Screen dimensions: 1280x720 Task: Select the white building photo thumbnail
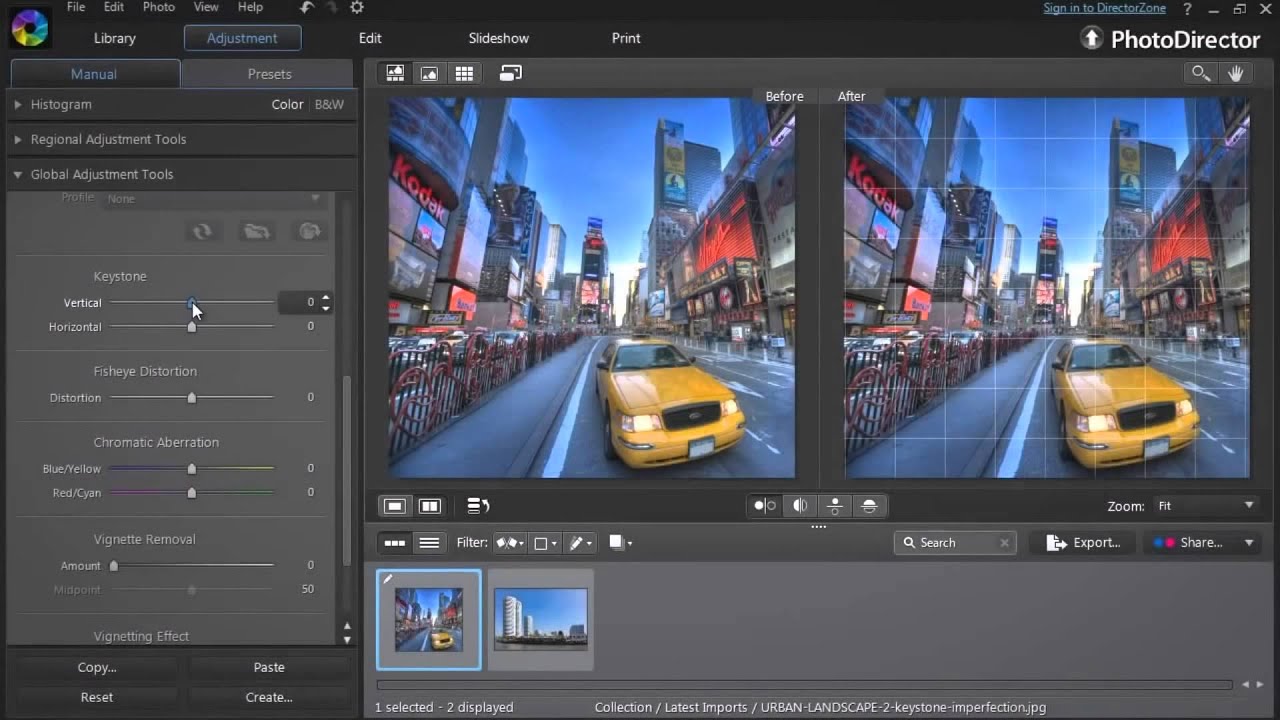point(541,619)
